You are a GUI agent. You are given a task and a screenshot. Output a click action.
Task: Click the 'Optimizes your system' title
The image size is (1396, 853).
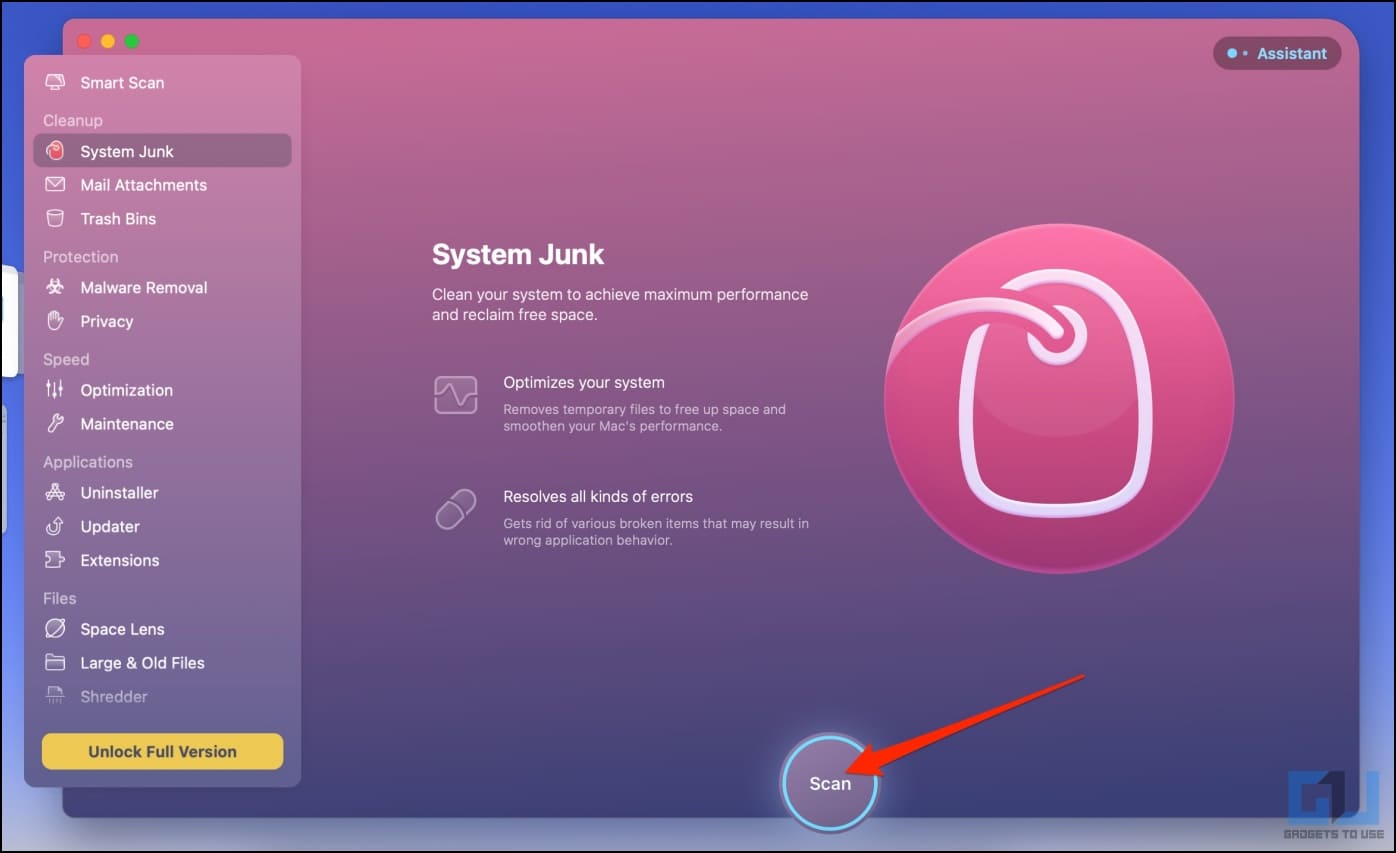(584, 383)
